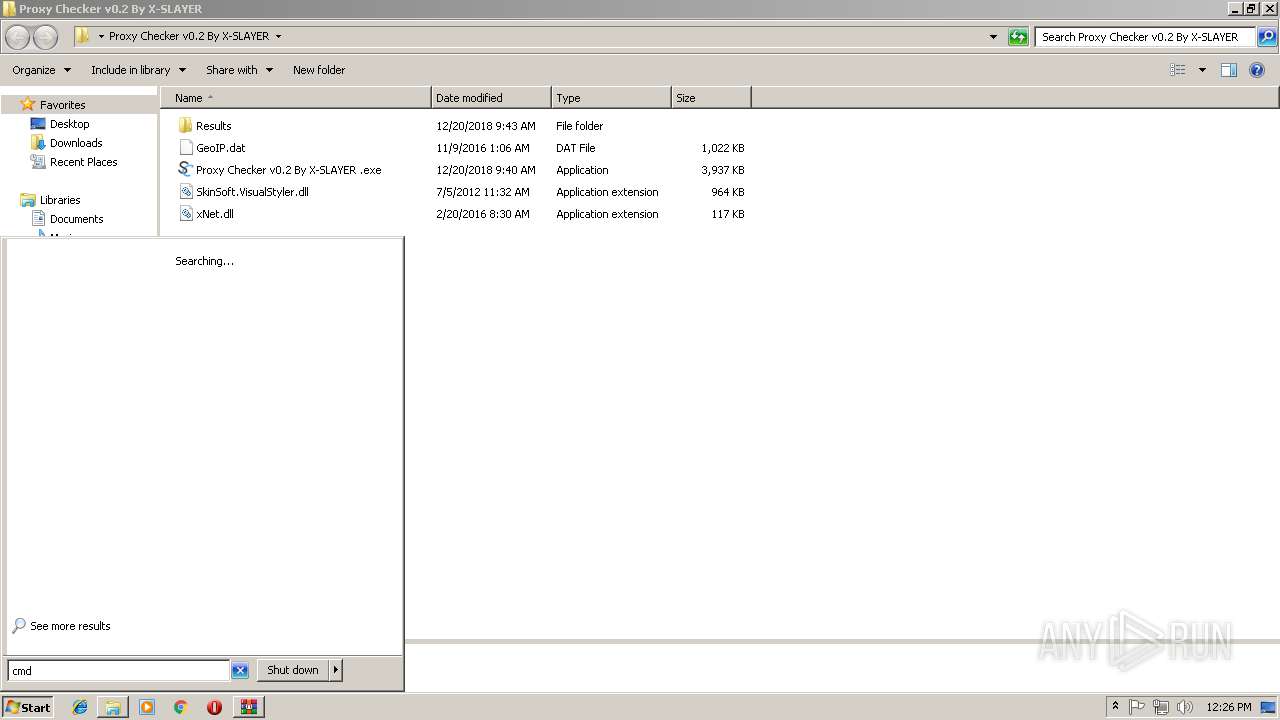Viewport: 1280px width, 720px height.
Task: Click the Action Center flag icon
Action: click(1137, 707)
